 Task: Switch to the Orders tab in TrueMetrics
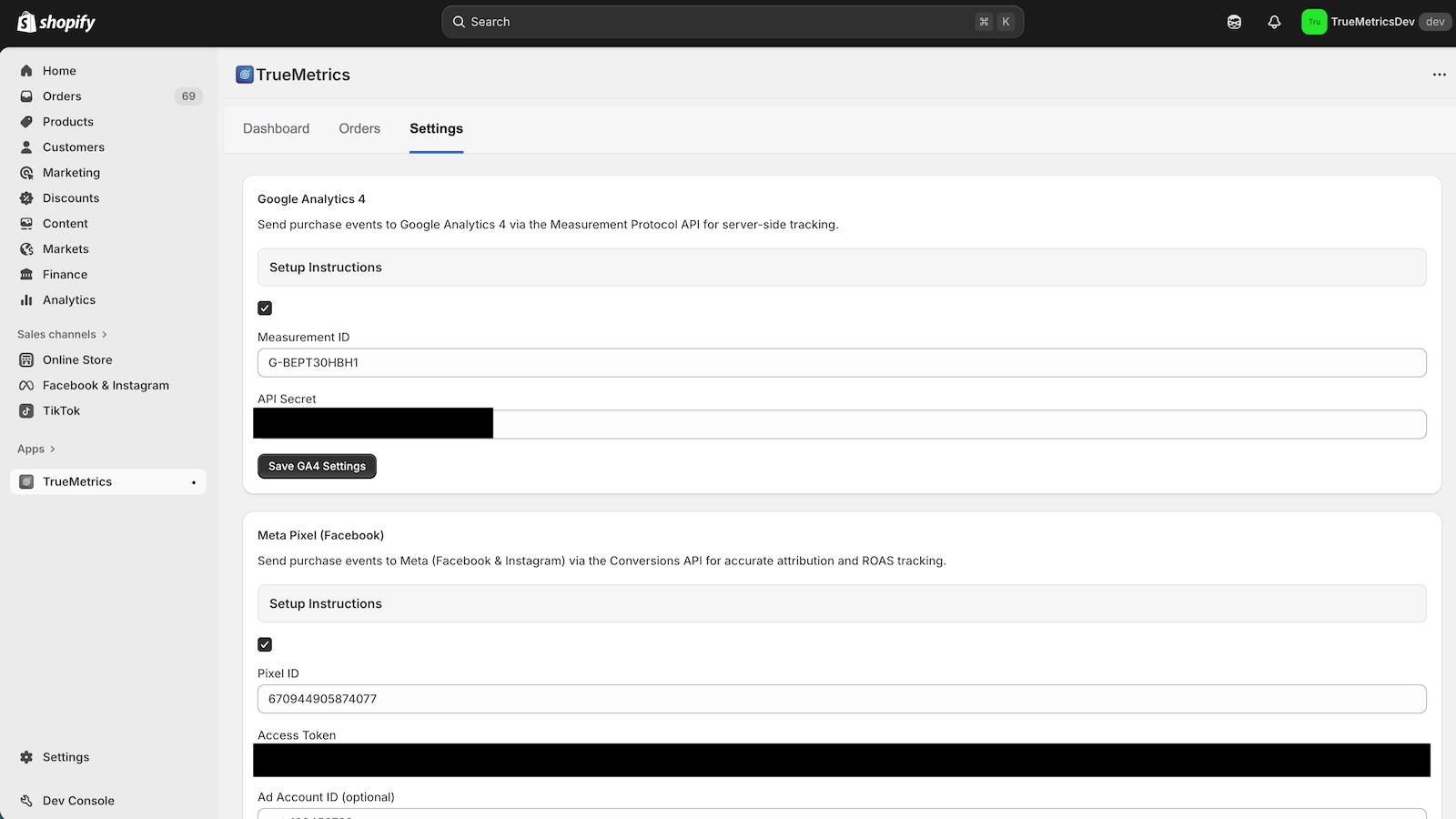coord(359,129)
